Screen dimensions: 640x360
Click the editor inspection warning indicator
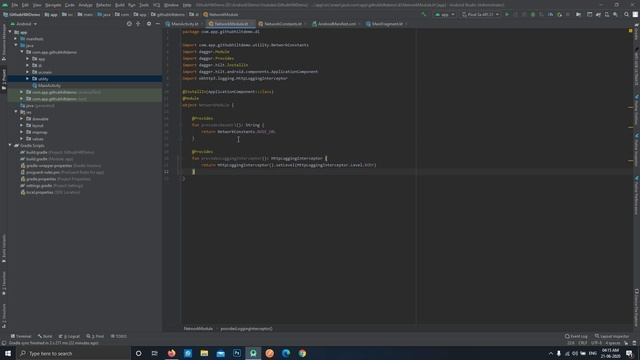pos(631,31)
